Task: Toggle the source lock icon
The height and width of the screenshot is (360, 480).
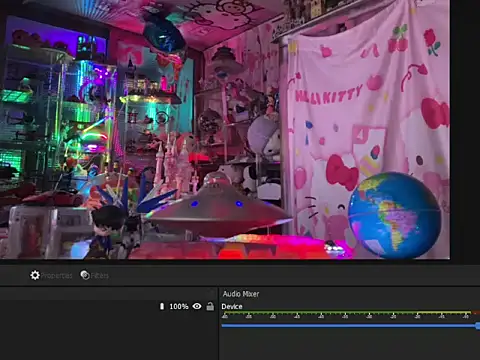Action: tap(210, 306)
